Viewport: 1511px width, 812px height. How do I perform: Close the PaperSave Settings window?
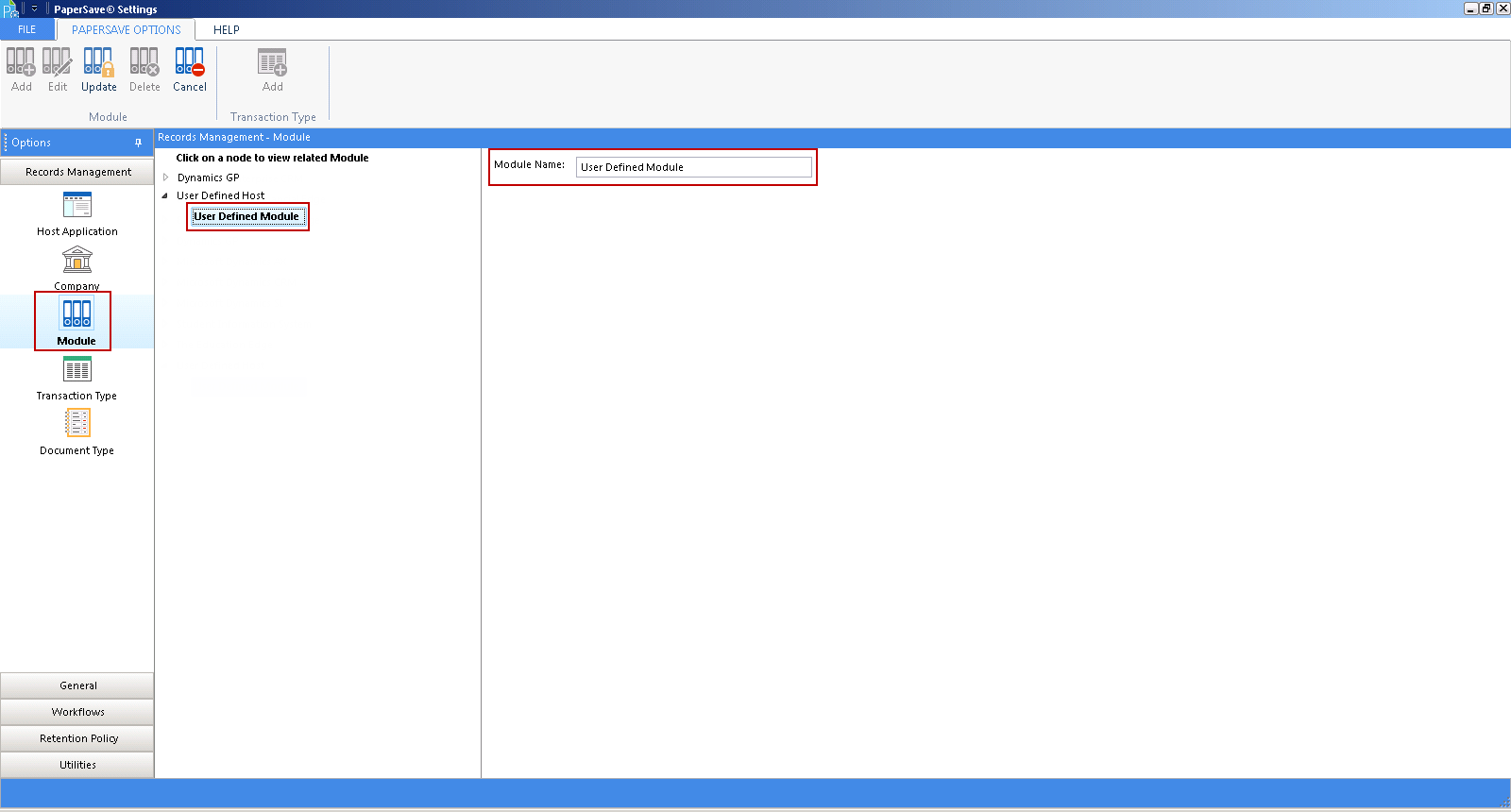pyautogui.click(x=1503, y=8)
